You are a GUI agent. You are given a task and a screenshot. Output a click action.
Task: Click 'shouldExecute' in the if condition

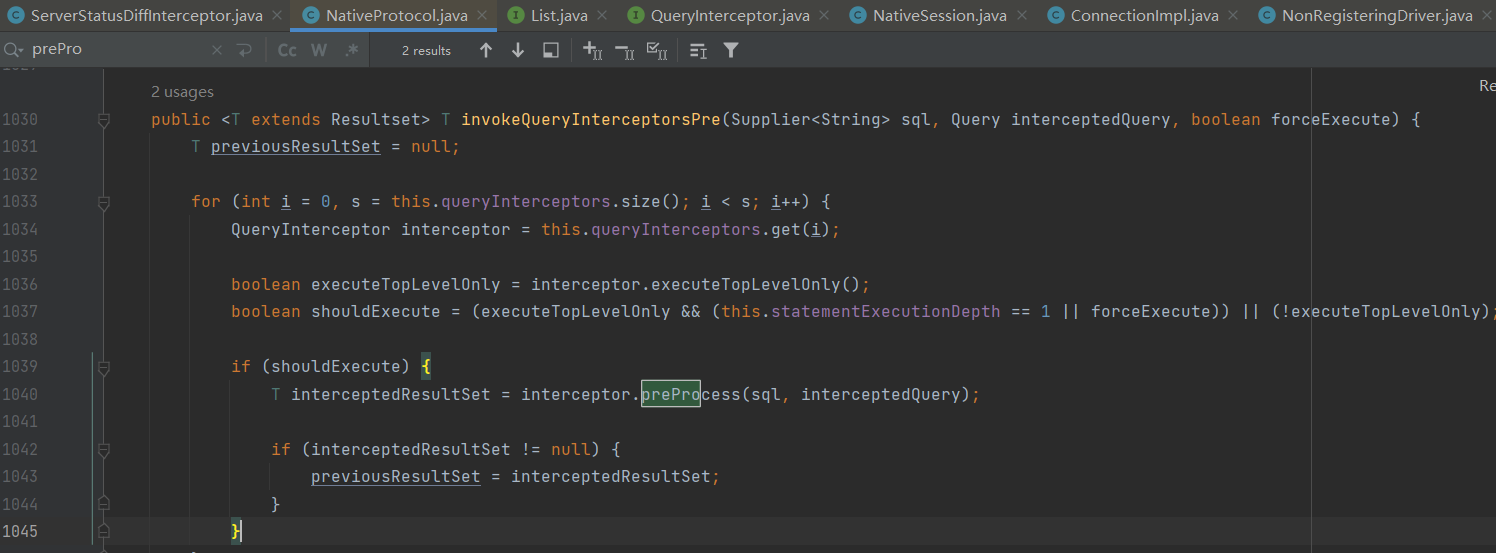[336, 367]
